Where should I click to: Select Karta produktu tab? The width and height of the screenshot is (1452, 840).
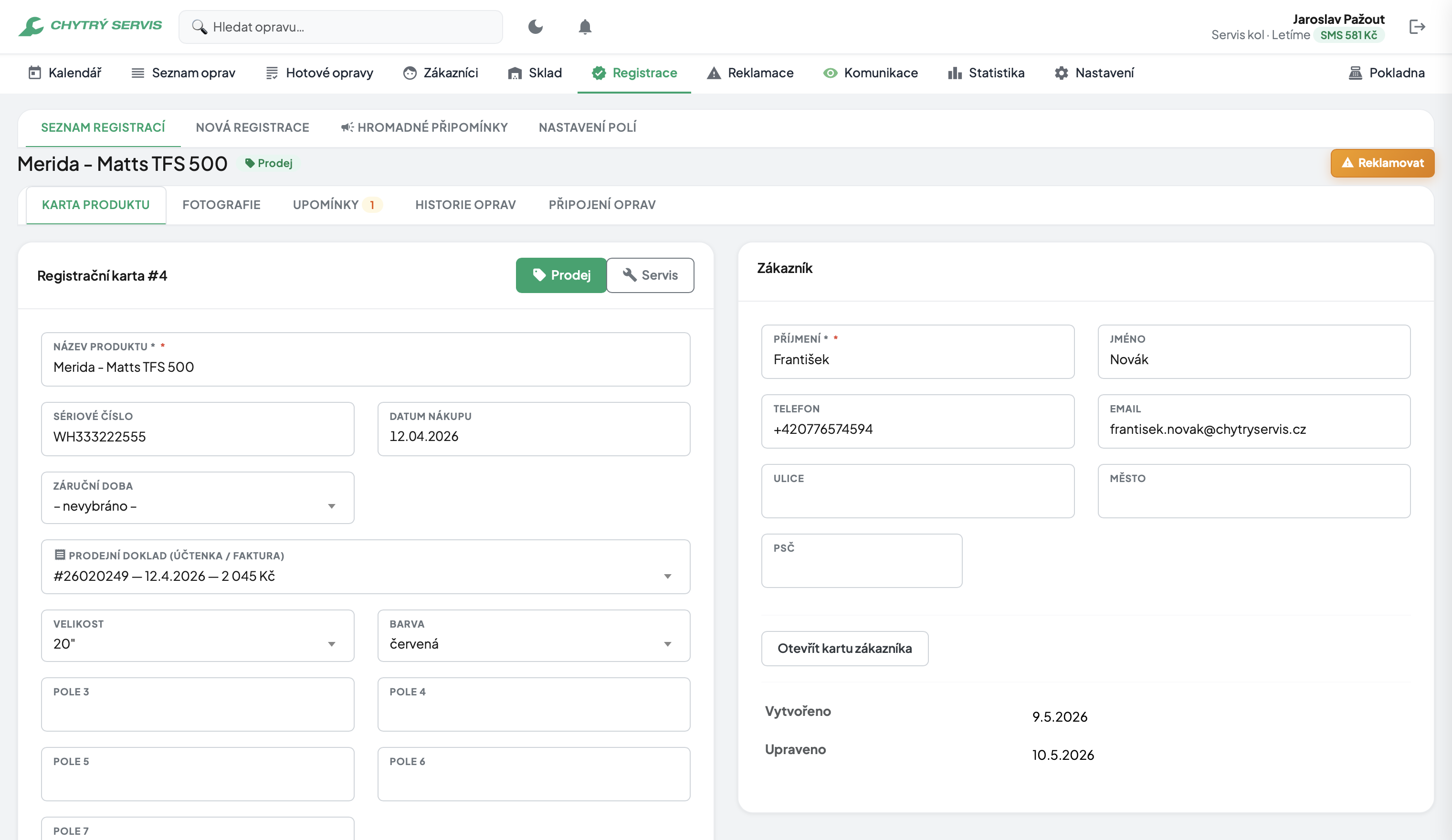tap(95, 205)
